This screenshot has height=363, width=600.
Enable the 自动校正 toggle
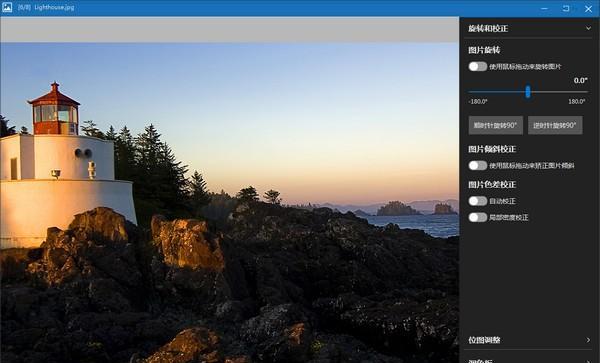tap(478, 201)
